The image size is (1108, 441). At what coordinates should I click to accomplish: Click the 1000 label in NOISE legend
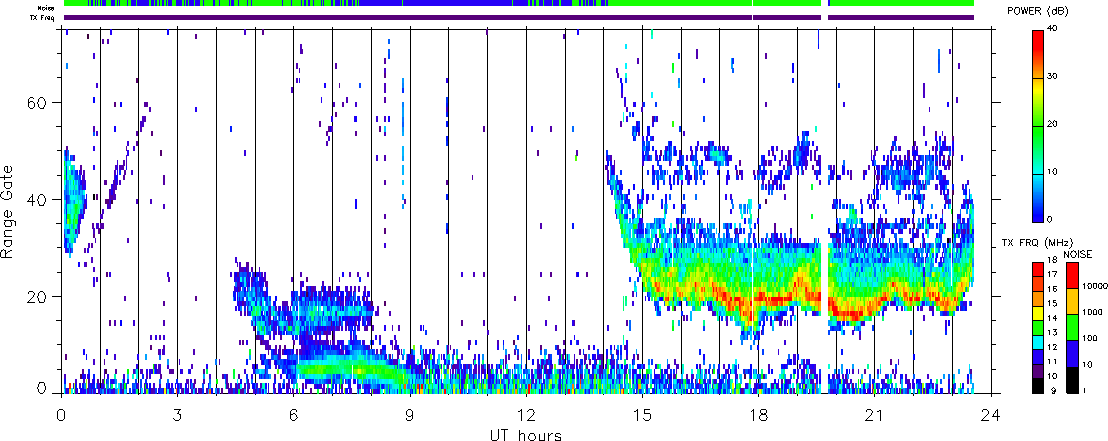tap(1092, 312)
